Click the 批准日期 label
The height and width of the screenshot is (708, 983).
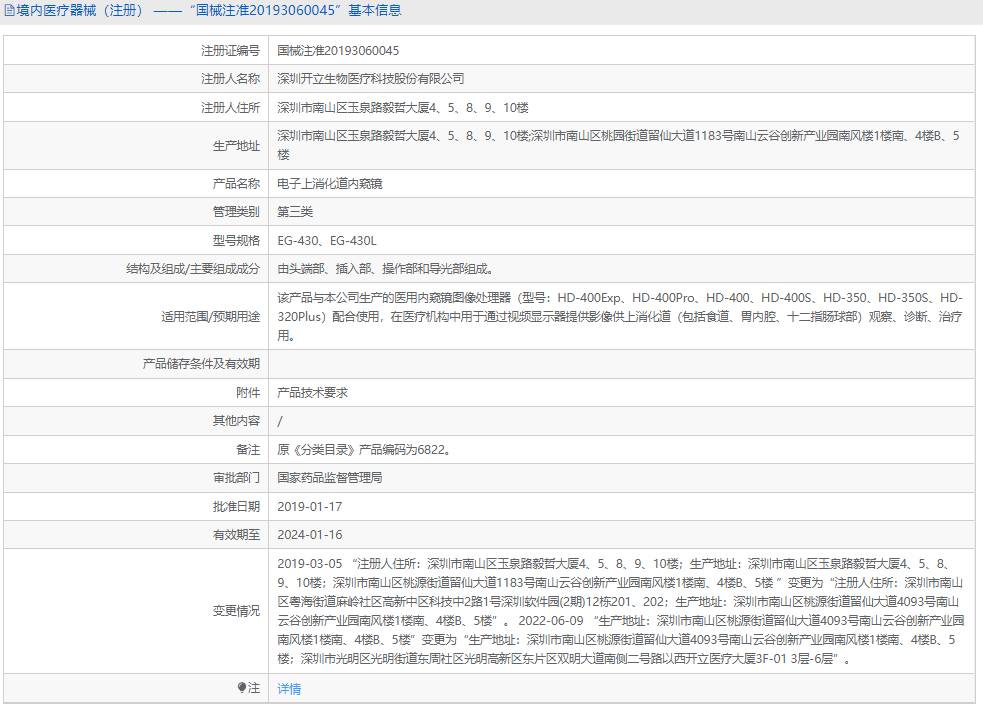click(x=236, y=507)
